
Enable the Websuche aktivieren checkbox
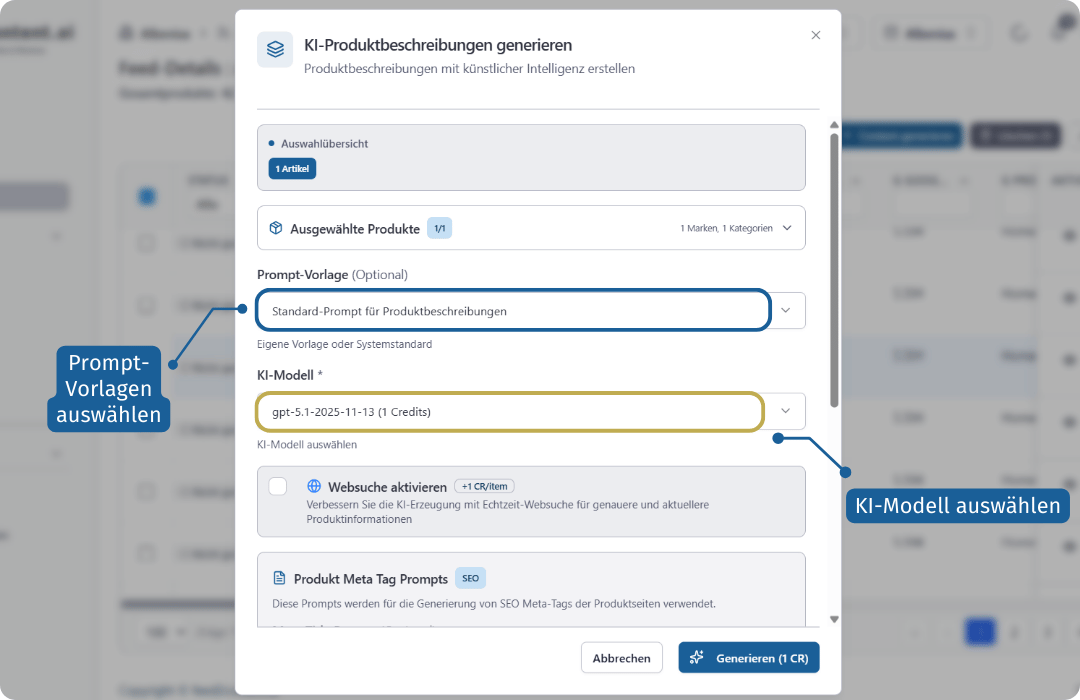coord(278,486)
